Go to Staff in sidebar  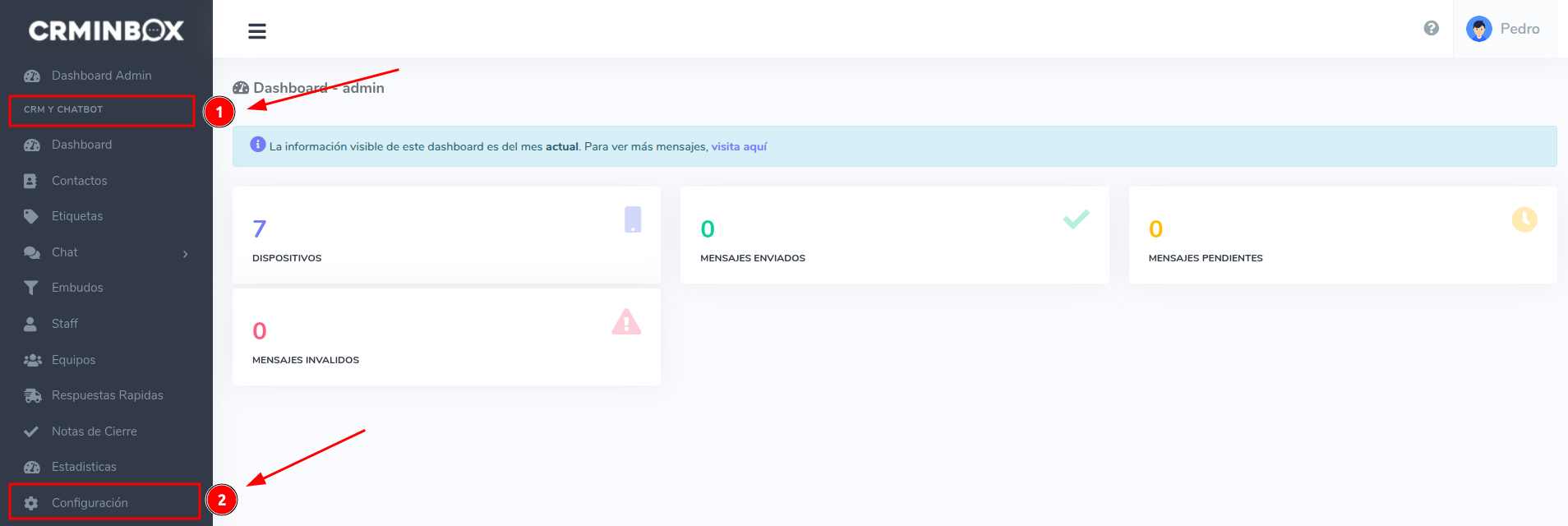tap(64, 324)
